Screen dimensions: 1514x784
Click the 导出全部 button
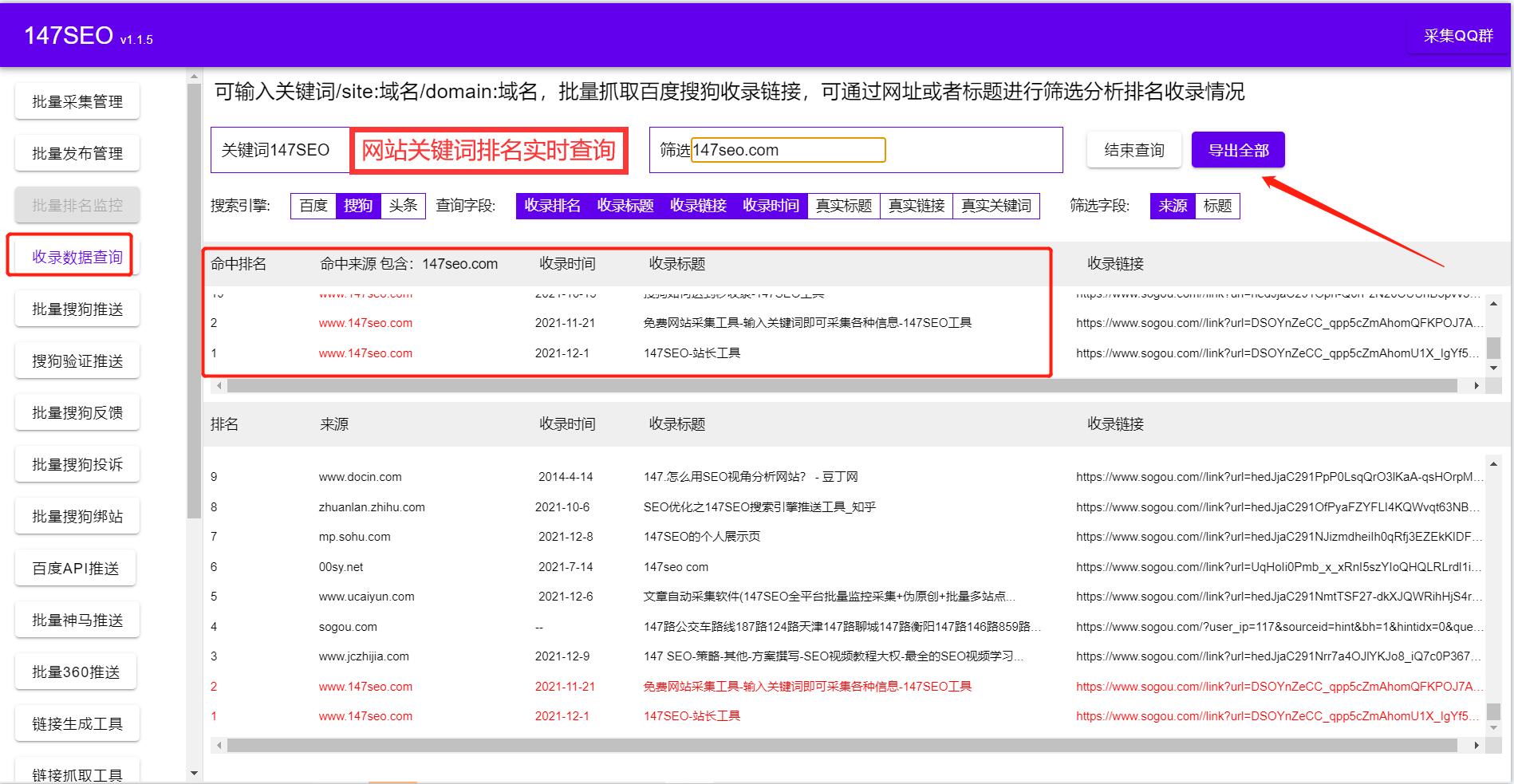tap(1237, 149)
